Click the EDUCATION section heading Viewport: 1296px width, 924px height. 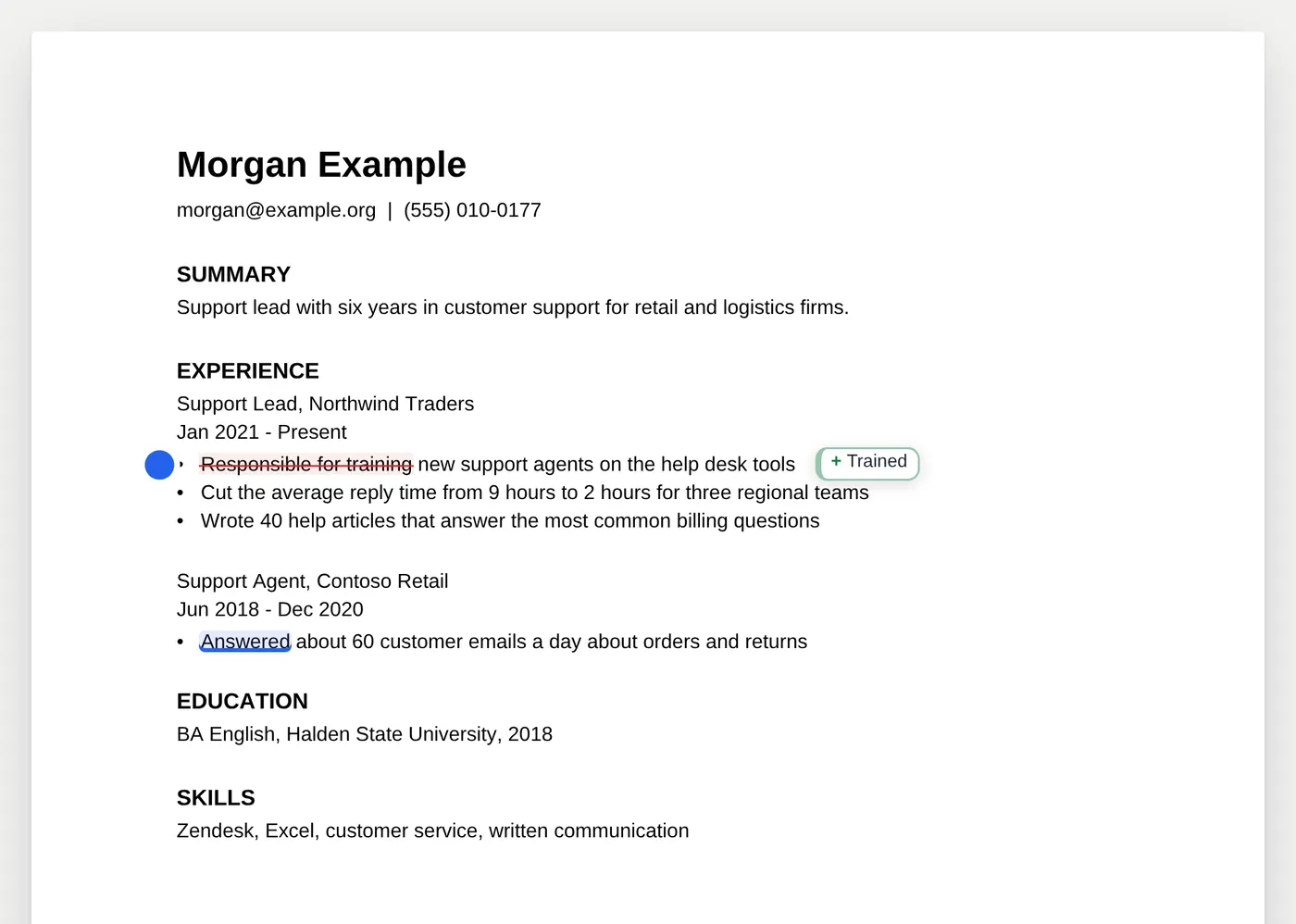pyautogui.click(x=242, y=701)
